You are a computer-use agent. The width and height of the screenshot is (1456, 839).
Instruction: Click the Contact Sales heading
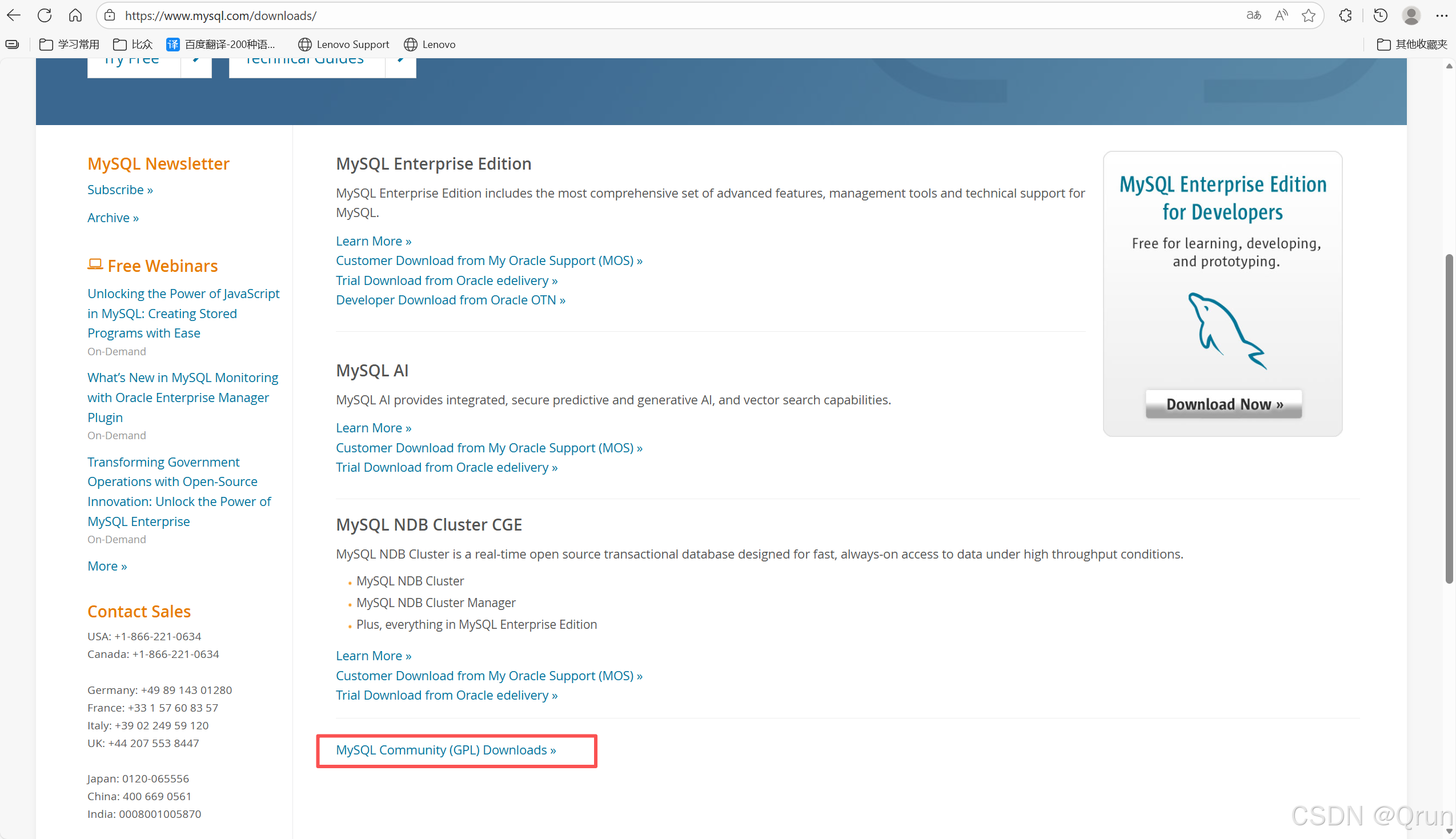(139, 611)
